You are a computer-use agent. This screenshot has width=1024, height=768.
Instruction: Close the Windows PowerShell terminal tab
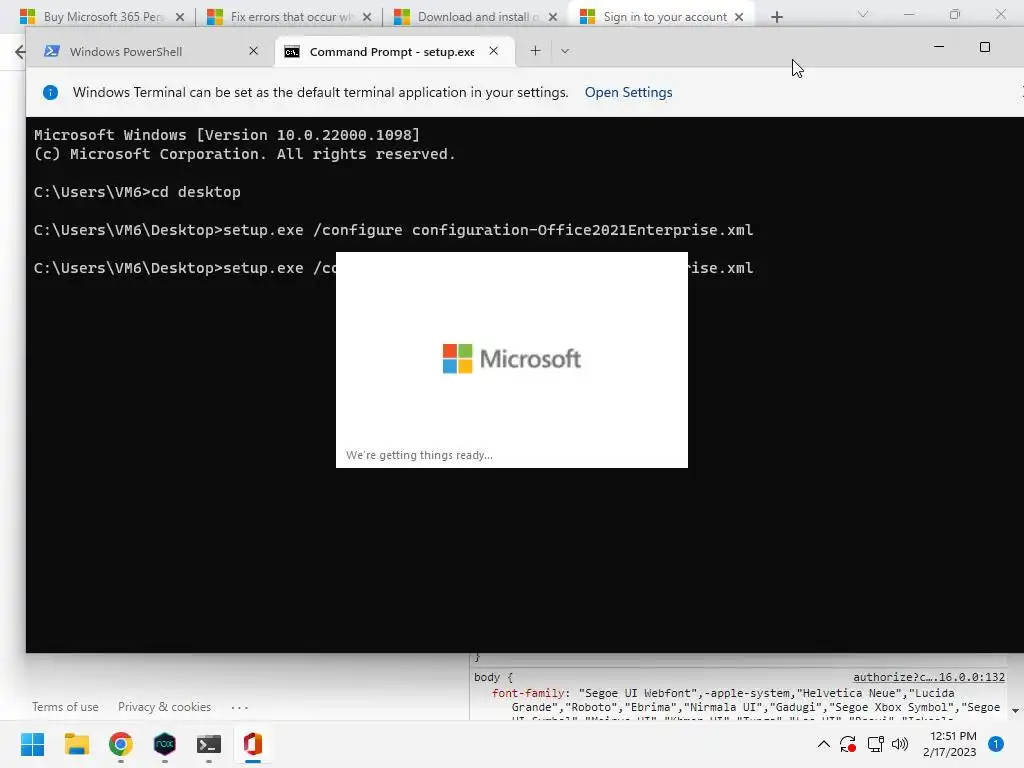pyautogui.click(x=253, y=51)
